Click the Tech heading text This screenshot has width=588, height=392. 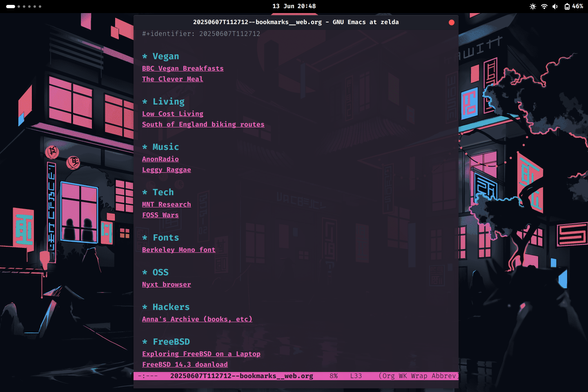point(163,192)
